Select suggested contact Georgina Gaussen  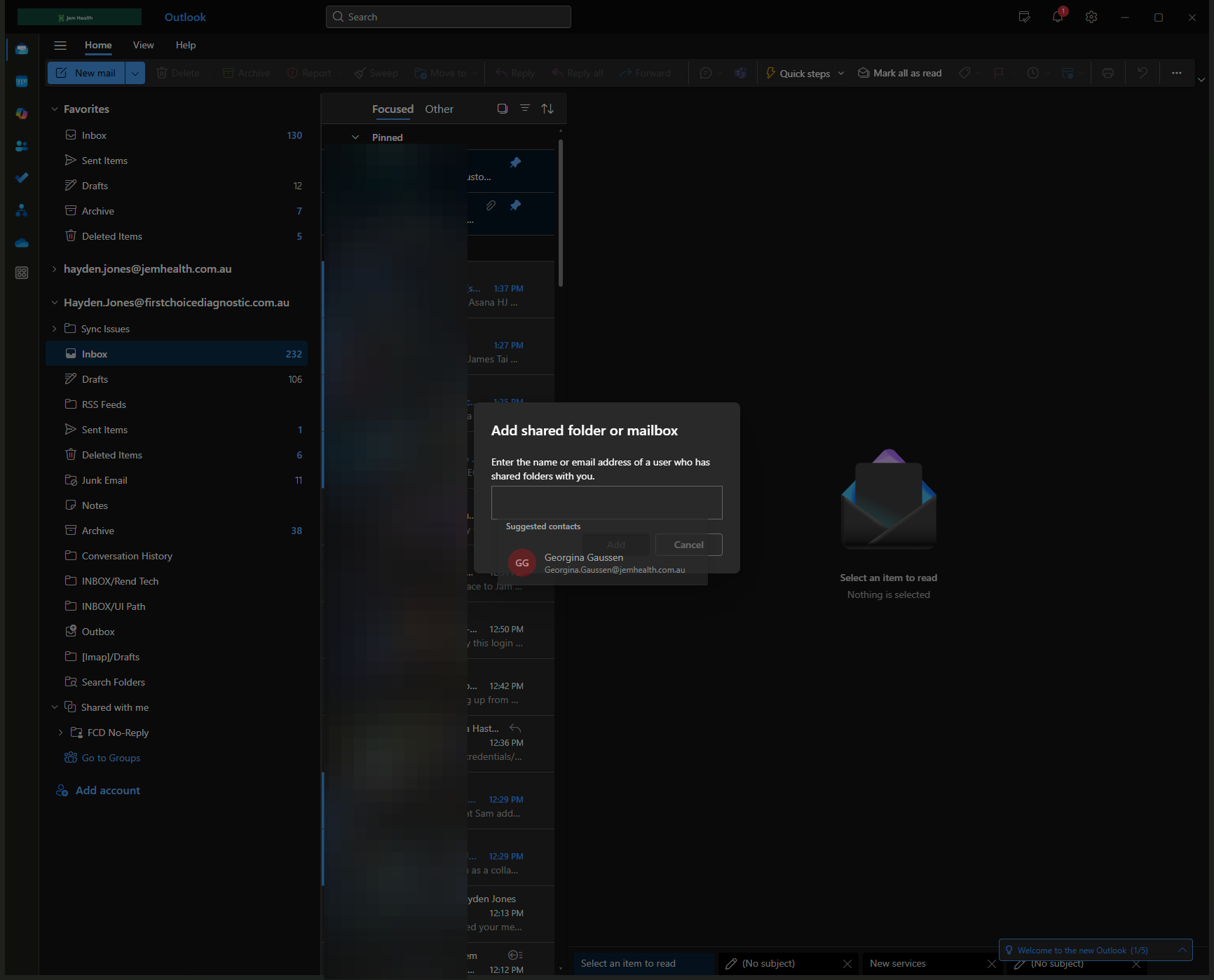pos(603,563)
